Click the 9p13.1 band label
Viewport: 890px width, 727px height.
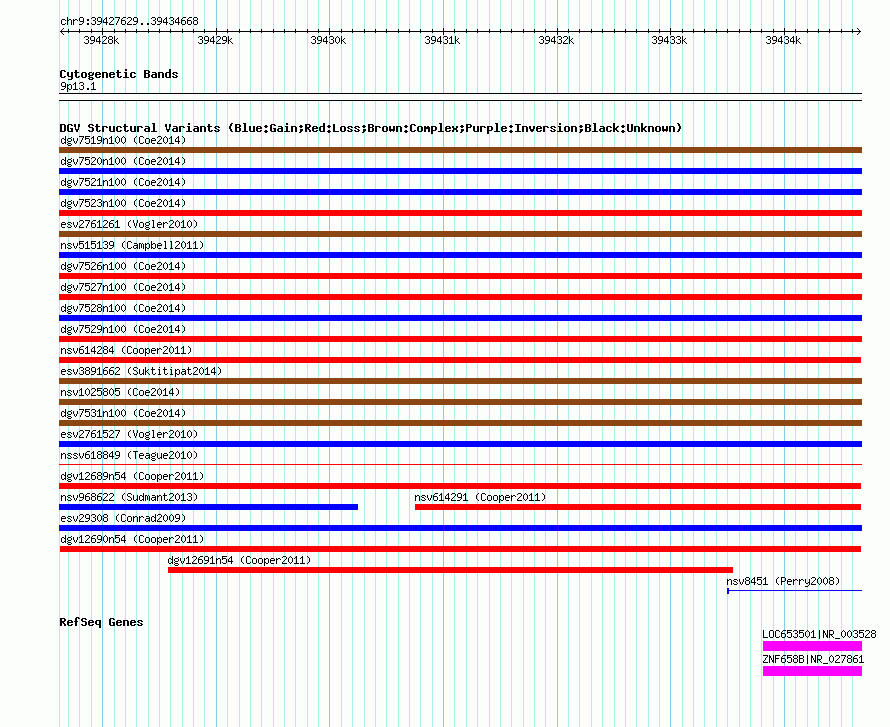78,86
